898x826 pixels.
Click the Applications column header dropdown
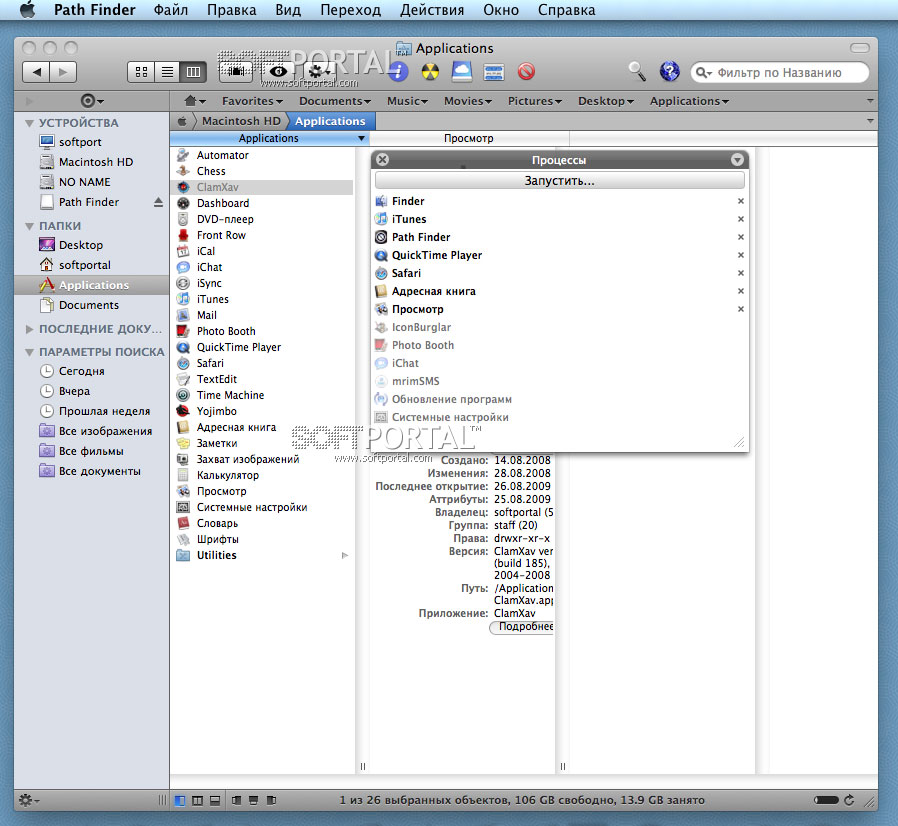coord(361,138)
